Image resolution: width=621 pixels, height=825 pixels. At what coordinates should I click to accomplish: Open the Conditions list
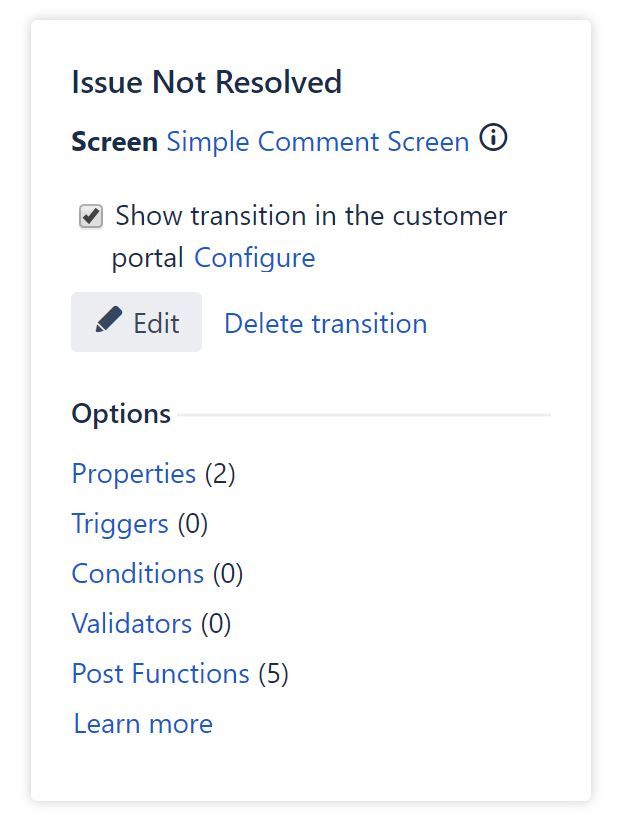point(138,574)
